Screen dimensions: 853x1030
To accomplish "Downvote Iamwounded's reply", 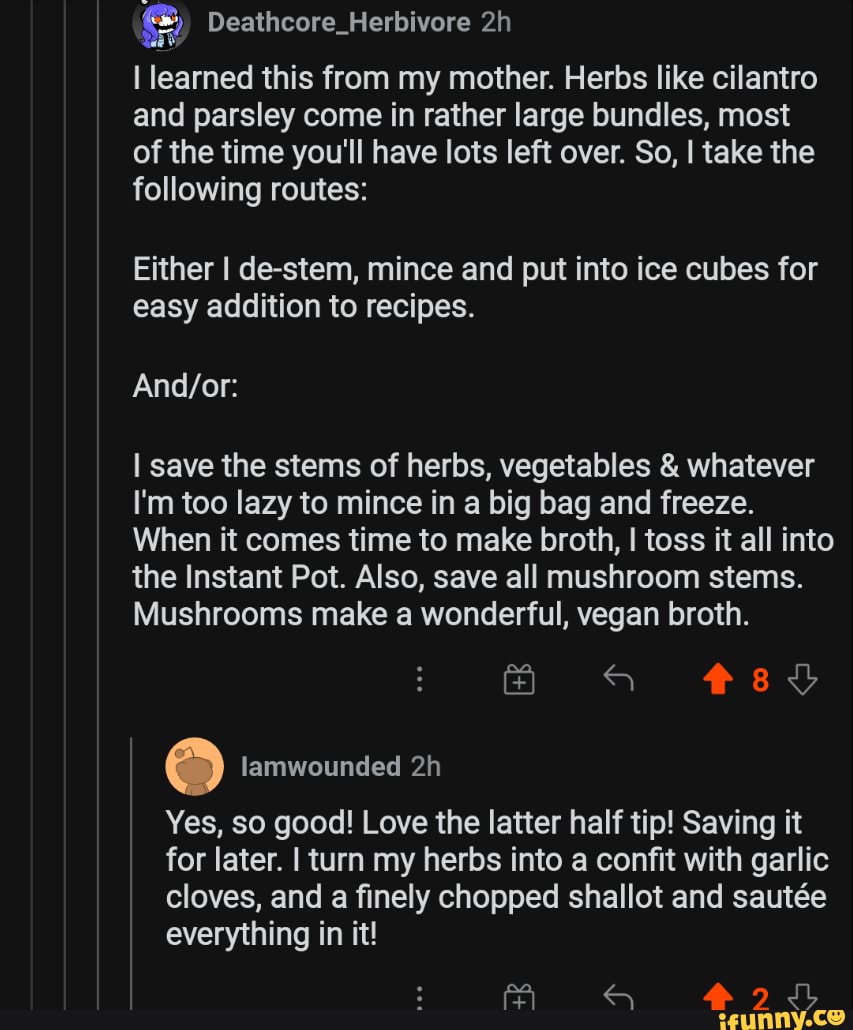I will 802,997.
